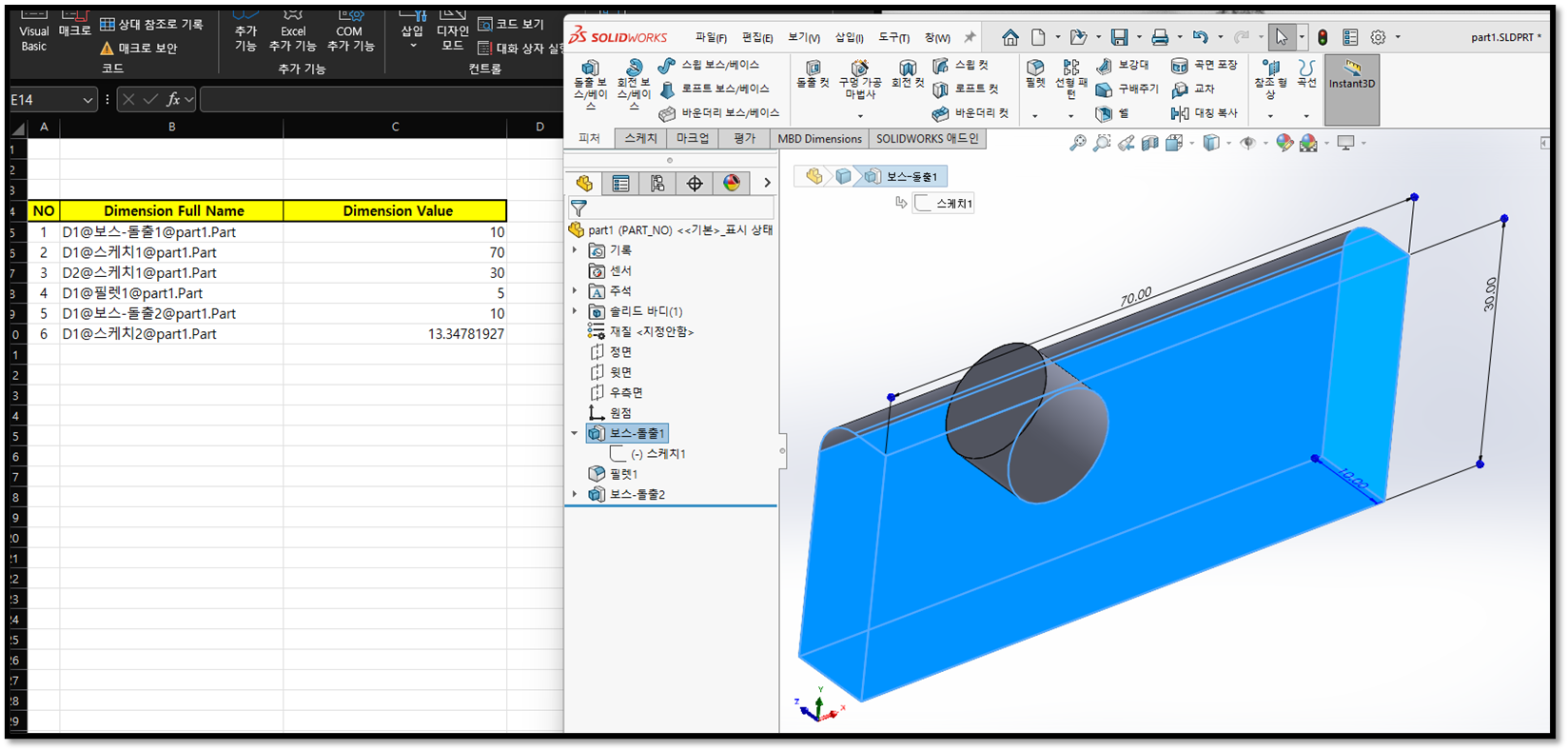The height and width of the screenshot is (751, 1568).
Task: Open SolidWorks options gear icon
Action: point(1378,37)
